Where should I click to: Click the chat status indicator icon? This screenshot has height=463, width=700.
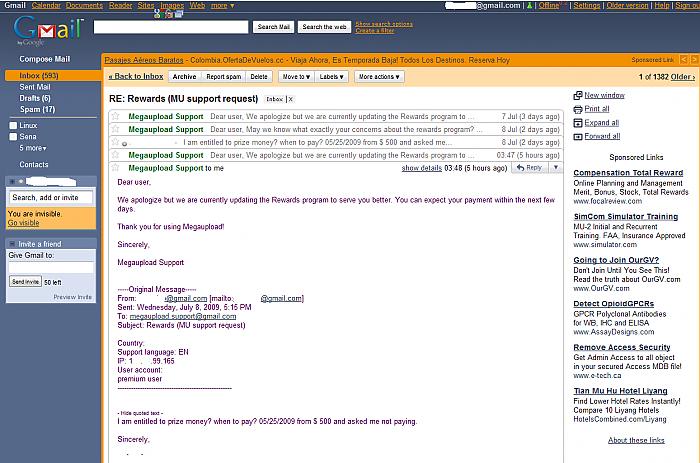coord(21,182)
